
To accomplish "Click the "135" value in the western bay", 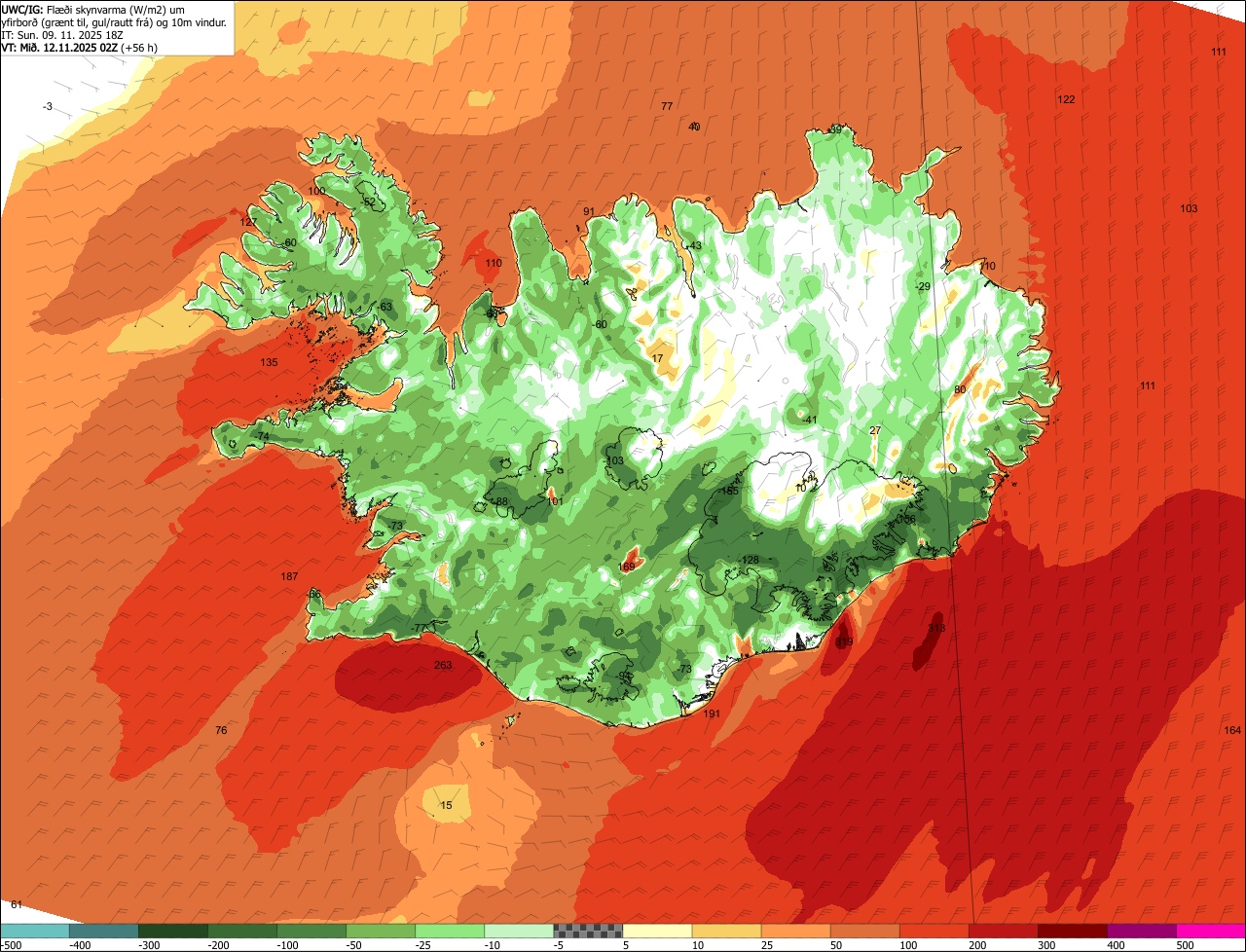I will (x=269, y=362).
